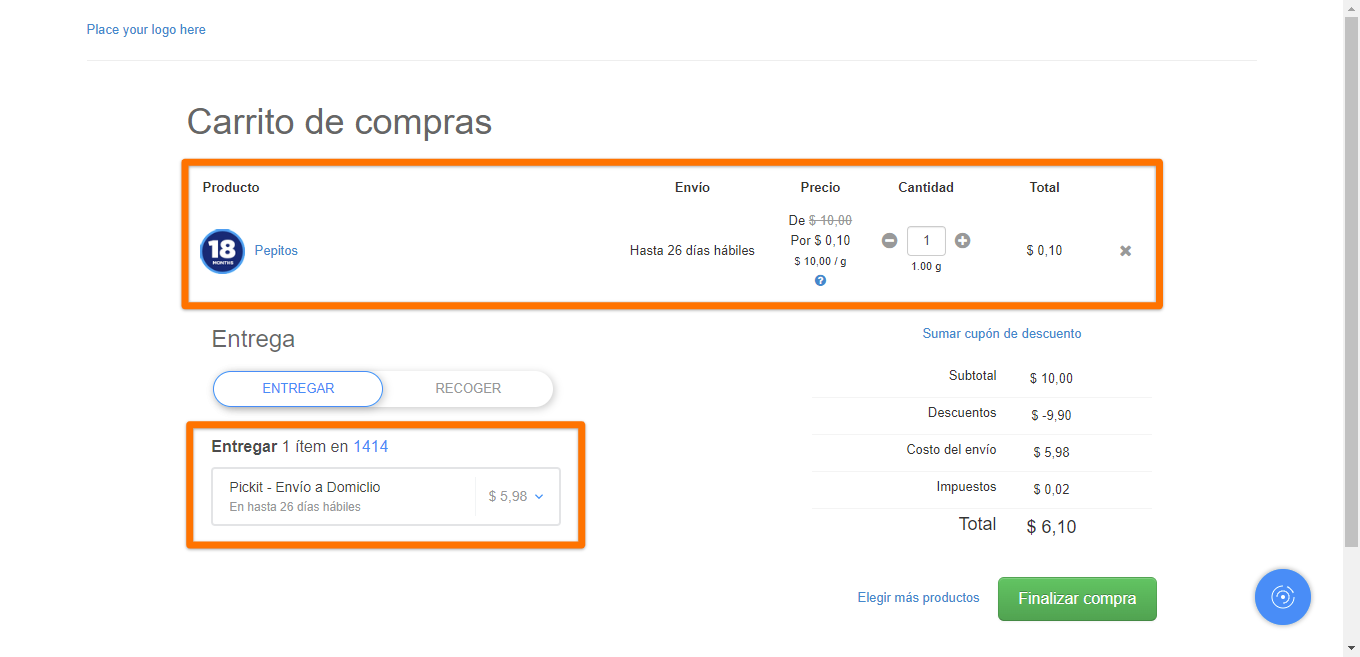Click Finalizar compra

click(x=1077, y=598)
